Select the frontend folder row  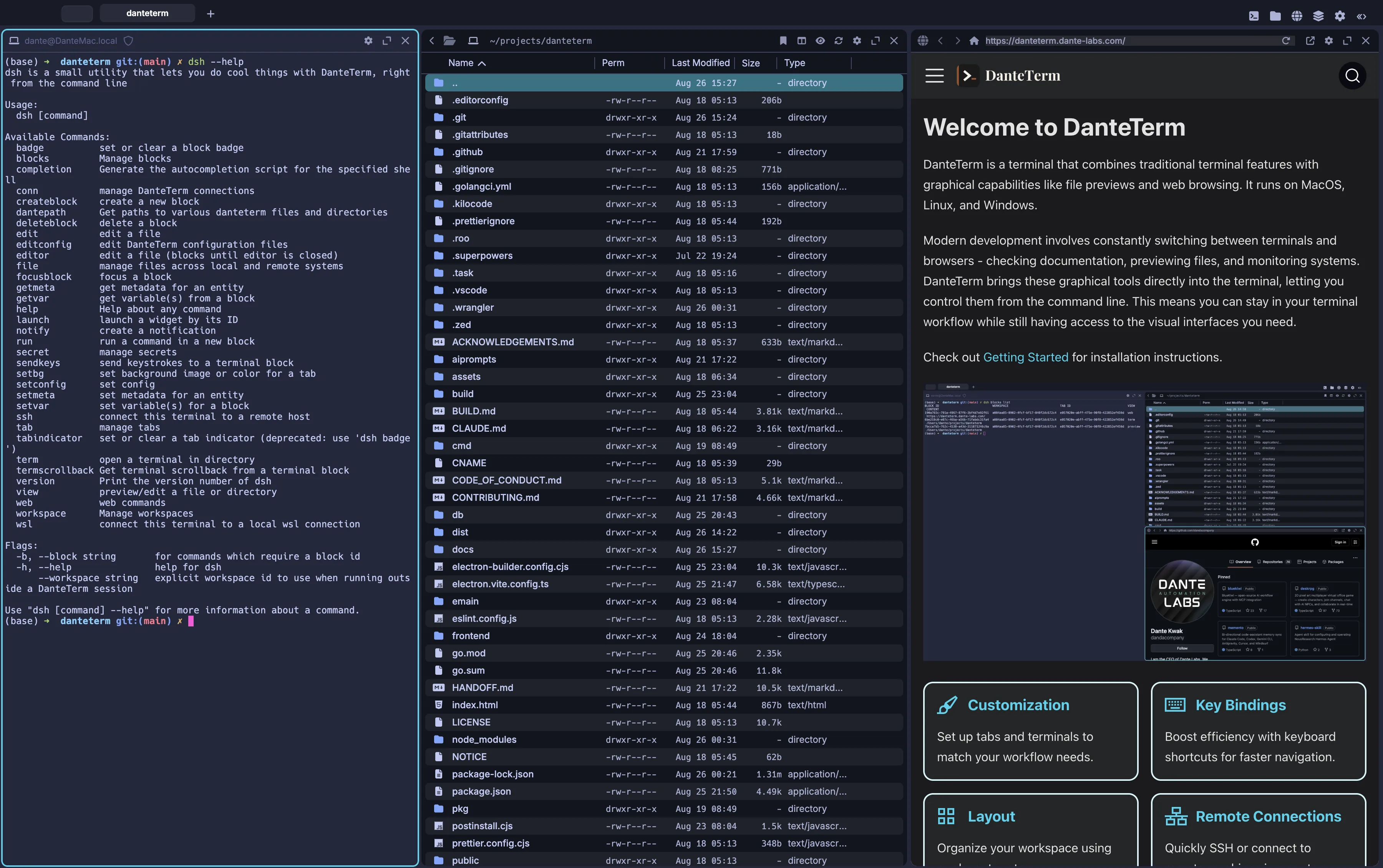coord(664,636)
